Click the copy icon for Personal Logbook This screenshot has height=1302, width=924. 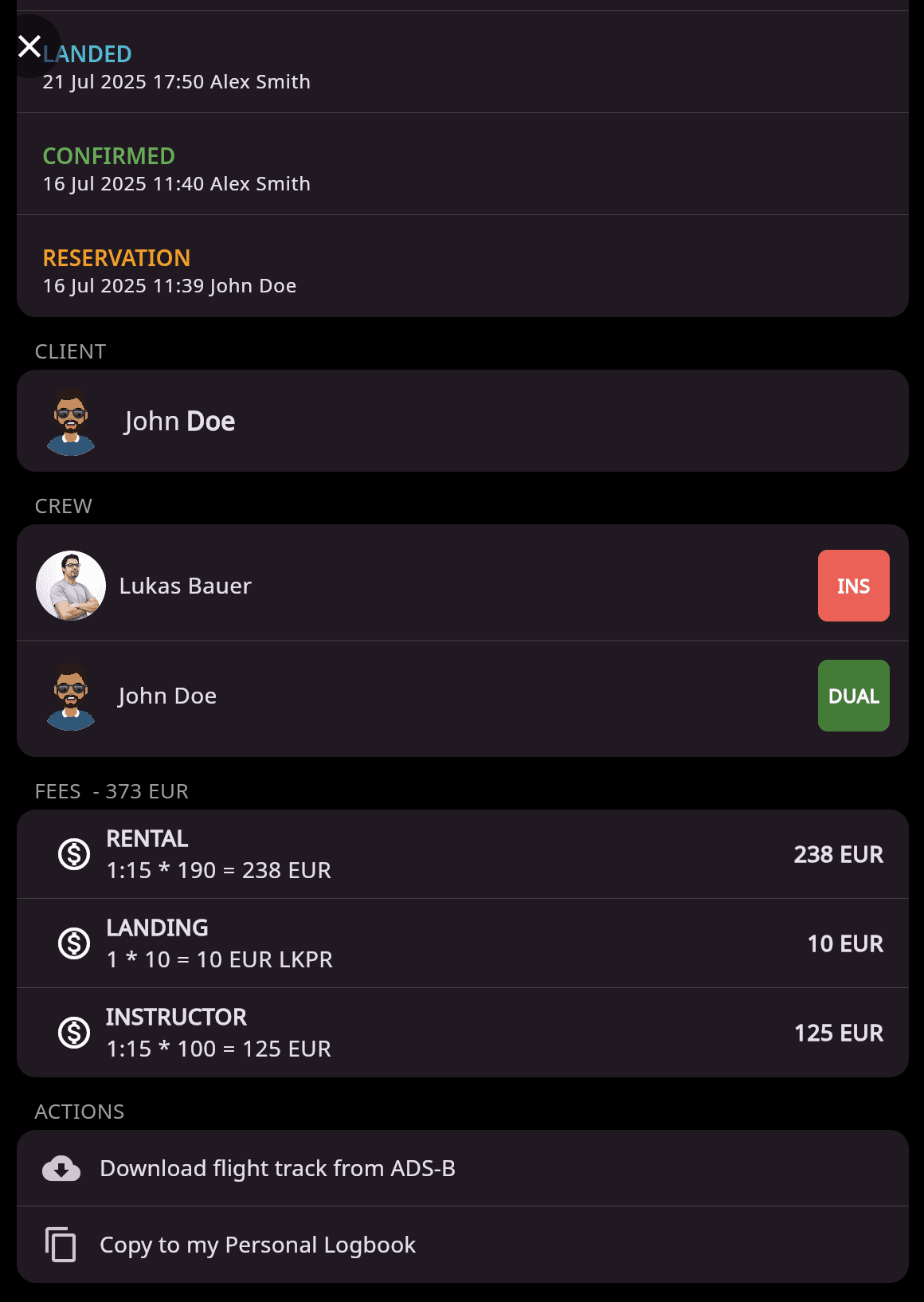pyautogui.click(x=61, y=1245)
